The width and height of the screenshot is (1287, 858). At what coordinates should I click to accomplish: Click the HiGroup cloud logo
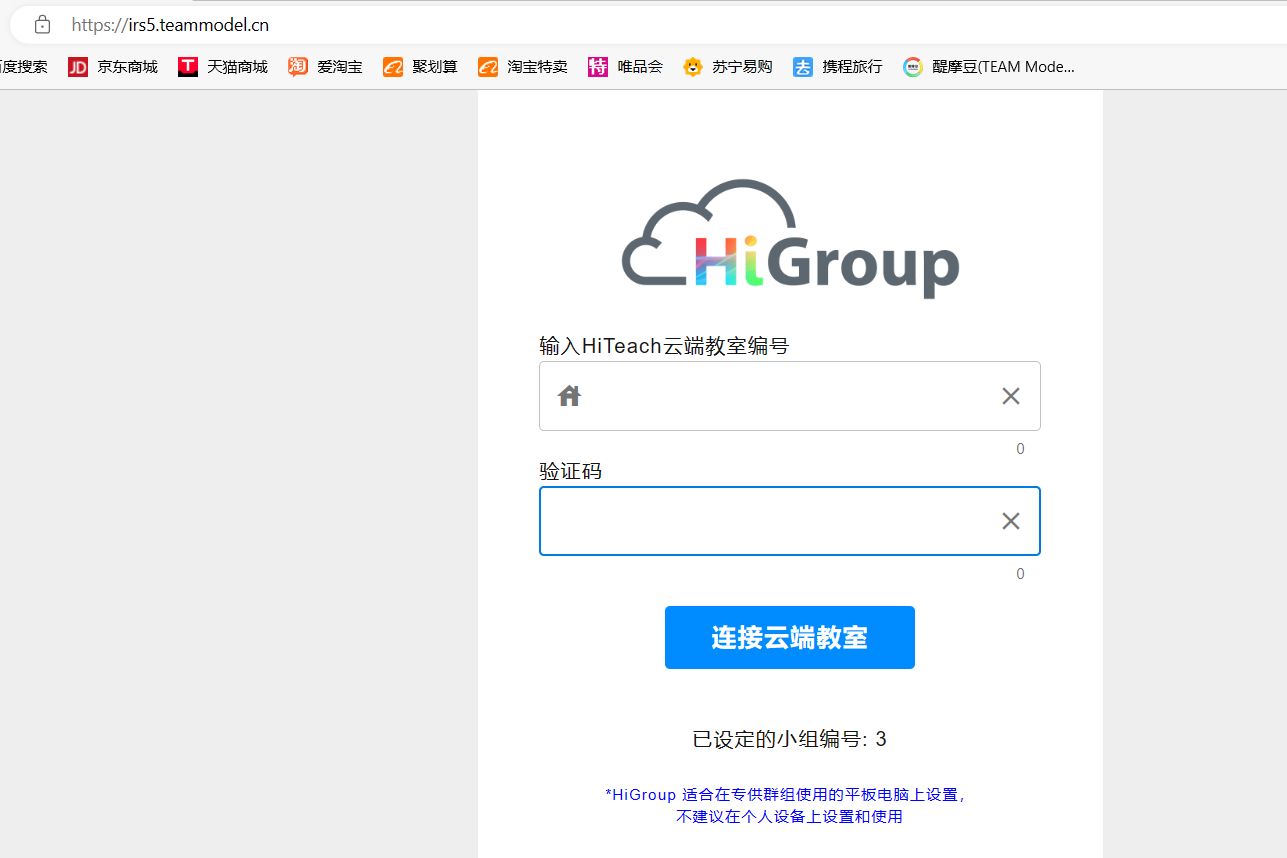coord(790,240)
